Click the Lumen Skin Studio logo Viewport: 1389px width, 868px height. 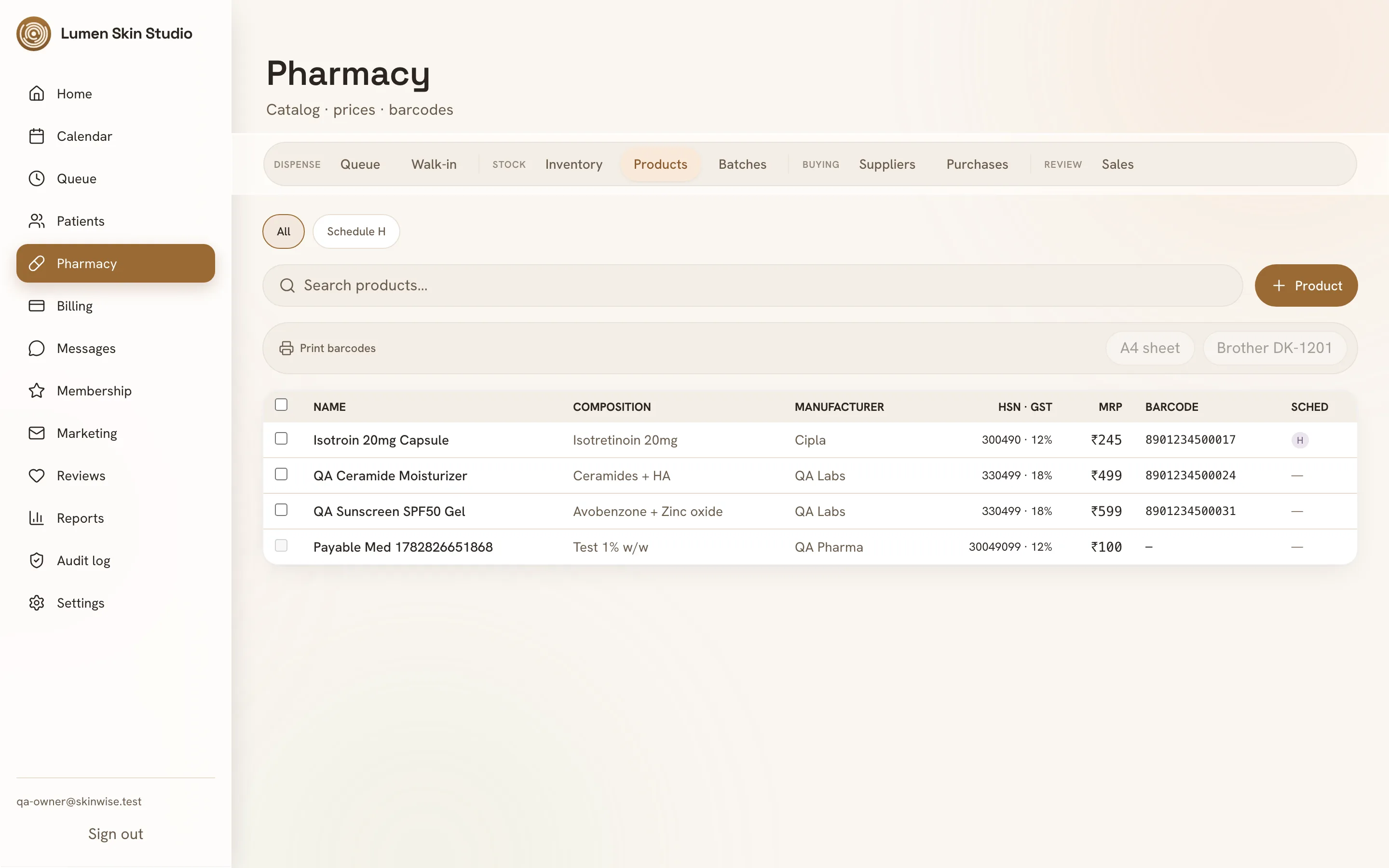34,34
